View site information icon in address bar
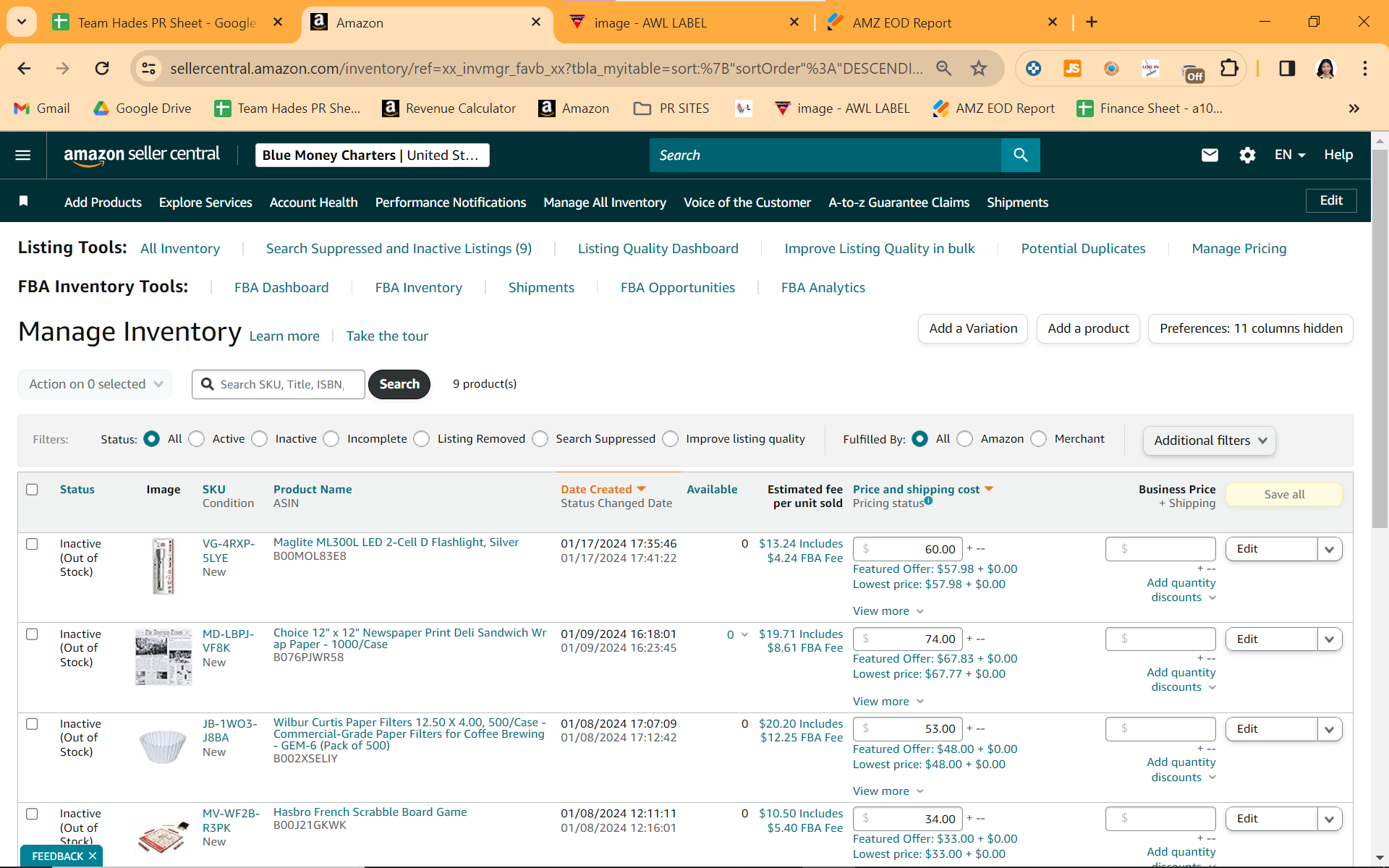The width and height of the screenshot is (1389, 868). pyautogui.click(x=148, y=69)
